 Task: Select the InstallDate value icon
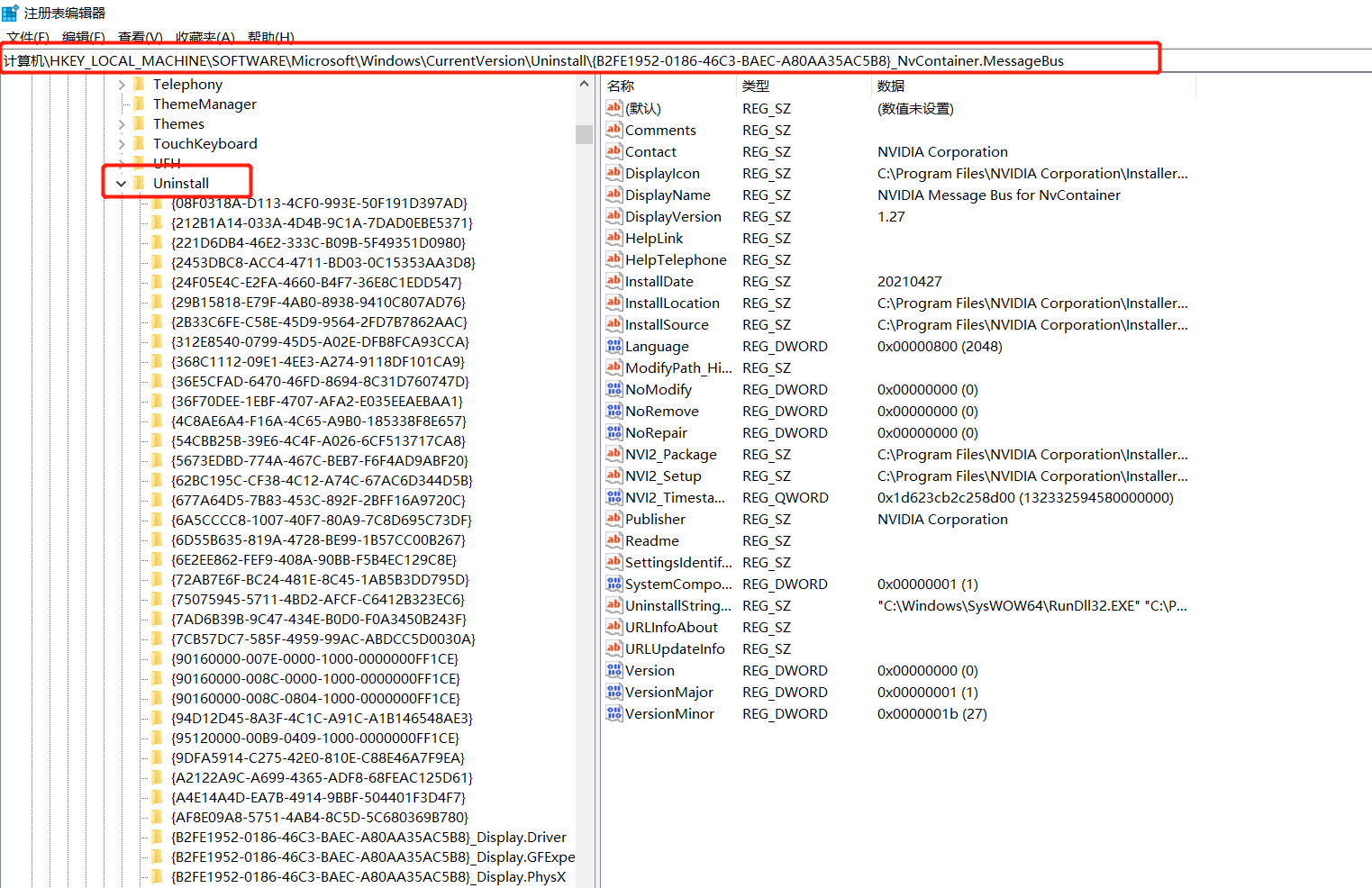tap(614, 281)
